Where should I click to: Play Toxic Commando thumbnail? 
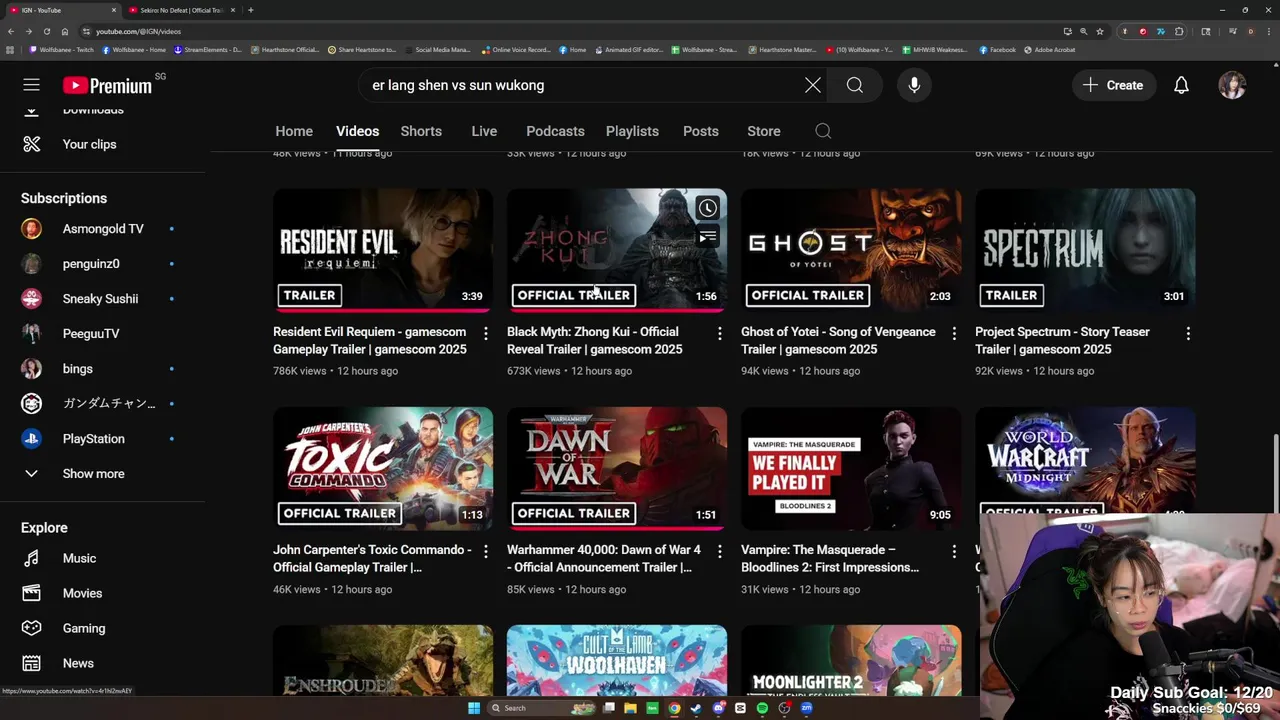(x=383, y=468)
